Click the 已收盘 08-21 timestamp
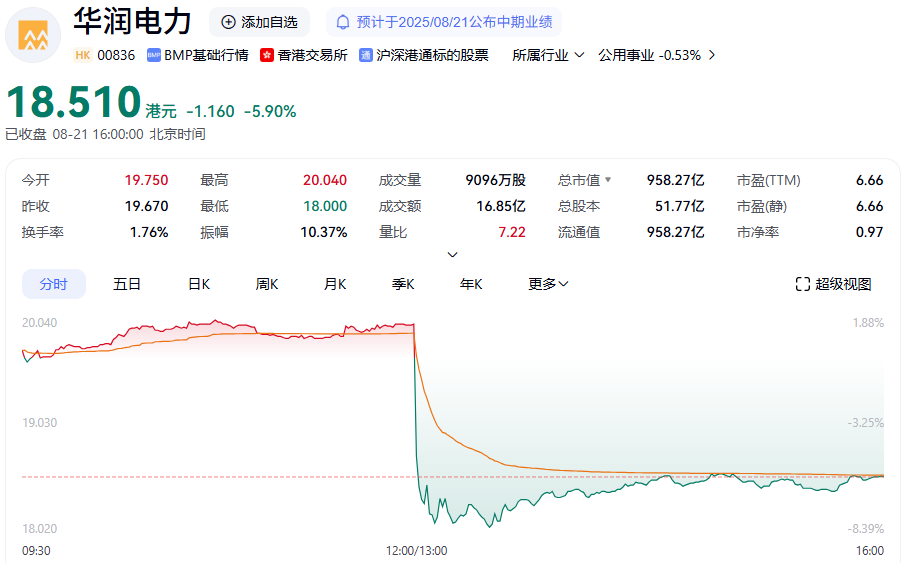 tap(106, 135)
